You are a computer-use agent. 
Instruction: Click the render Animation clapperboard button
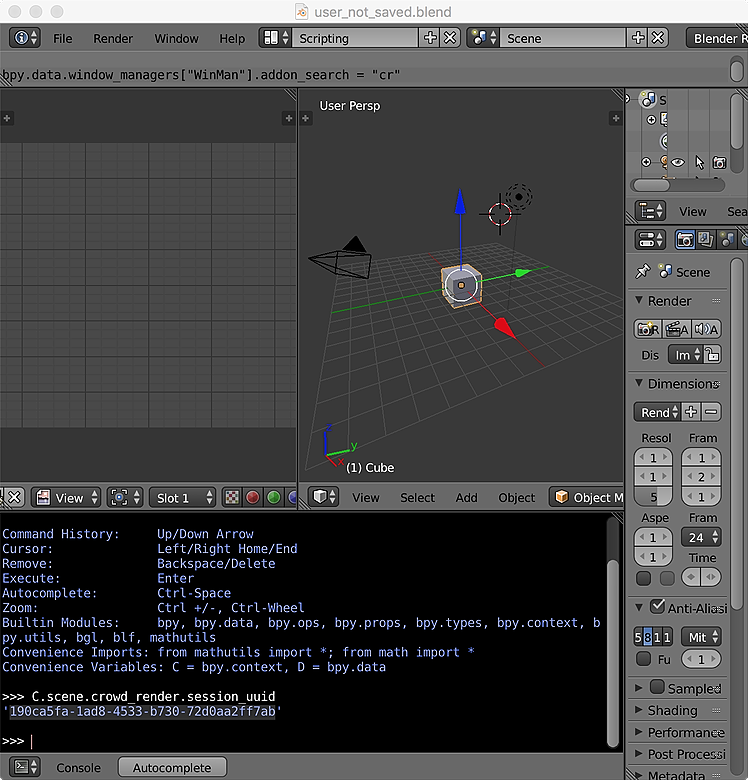[676, 329]
